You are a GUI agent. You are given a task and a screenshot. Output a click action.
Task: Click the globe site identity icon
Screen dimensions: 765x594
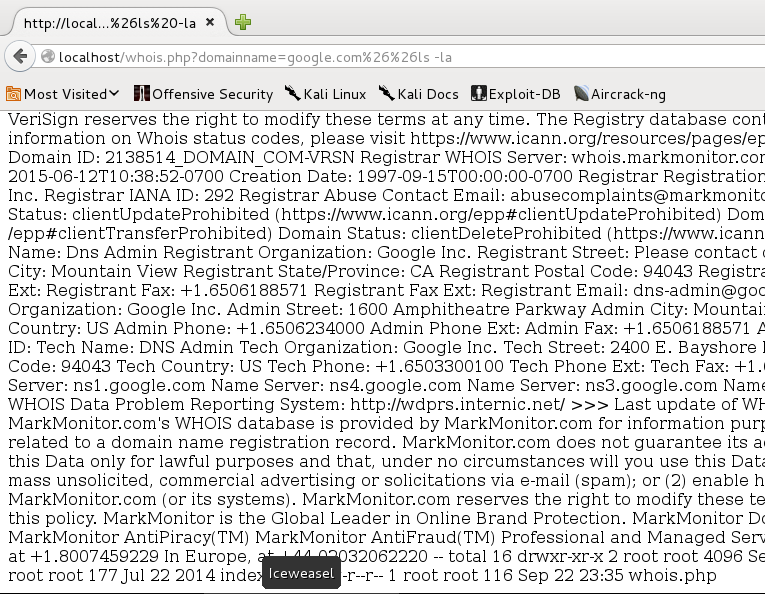[x=48, y=57]
